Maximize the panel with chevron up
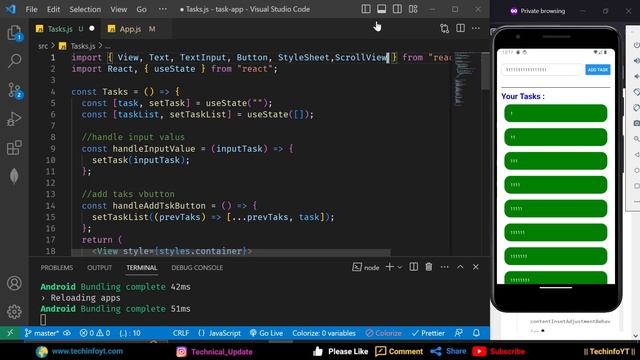This screenshot has width=640, height=360. (460, 267)
